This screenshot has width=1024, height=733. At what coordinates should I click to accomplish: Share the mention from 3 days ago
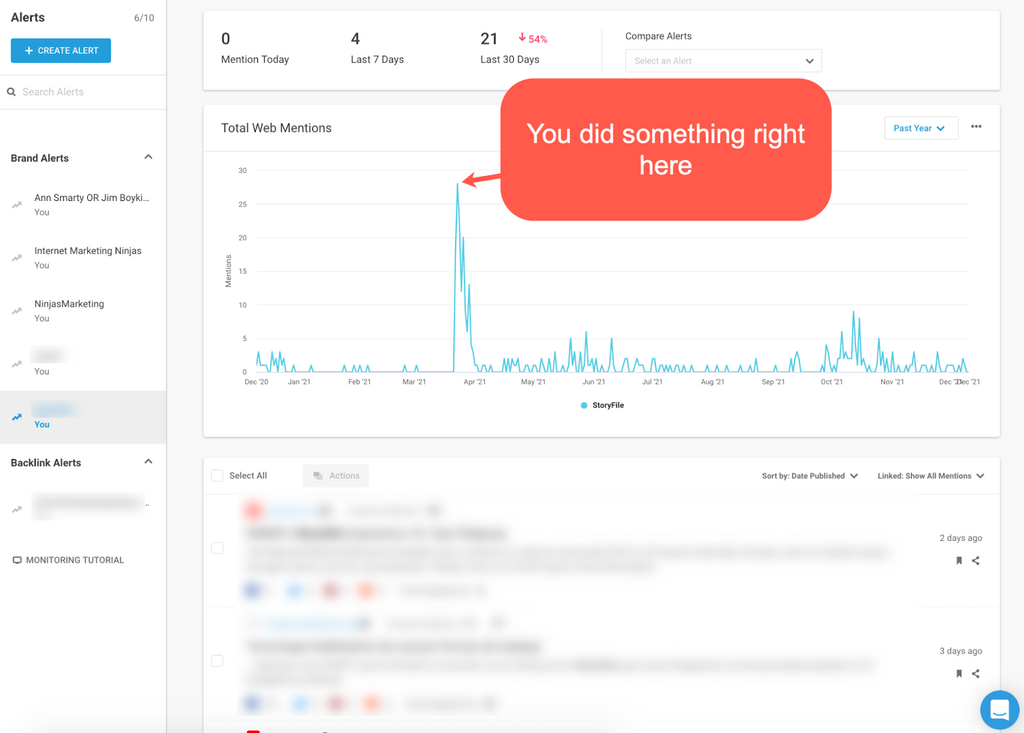pos(976,674)
